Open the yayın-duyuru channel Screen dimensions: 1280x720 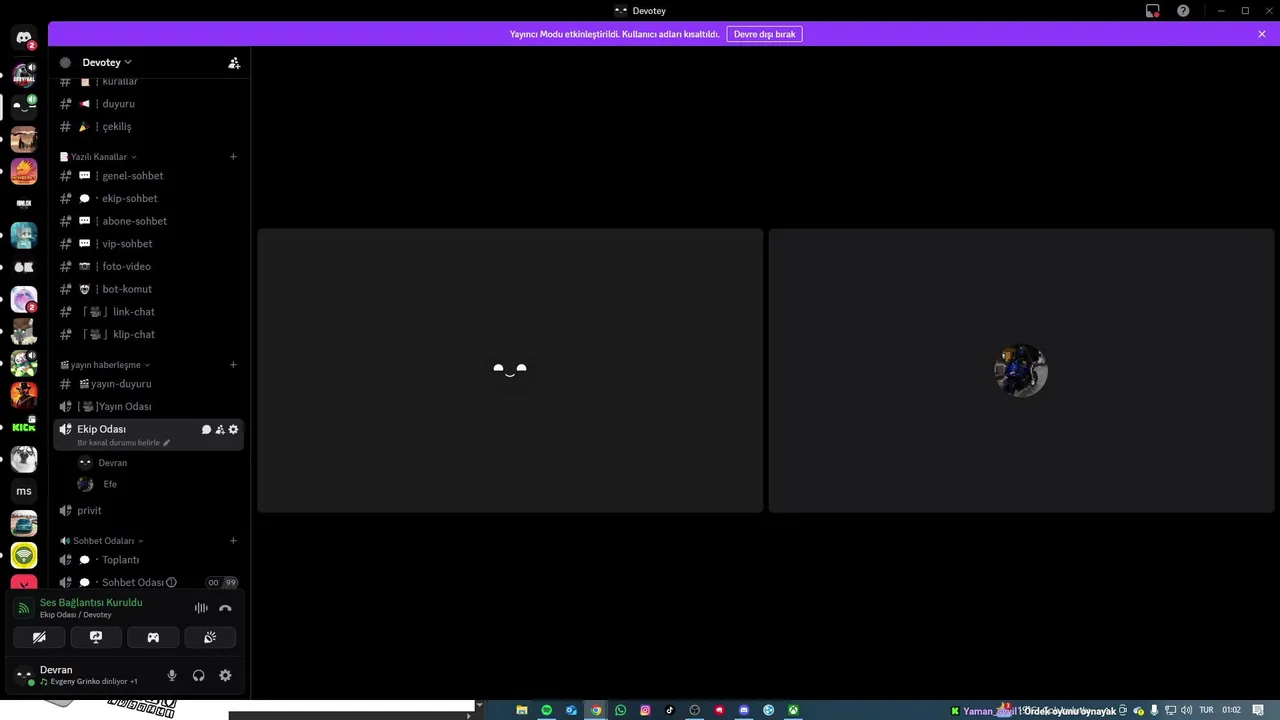pyautogui.click(x=148, y=384)
